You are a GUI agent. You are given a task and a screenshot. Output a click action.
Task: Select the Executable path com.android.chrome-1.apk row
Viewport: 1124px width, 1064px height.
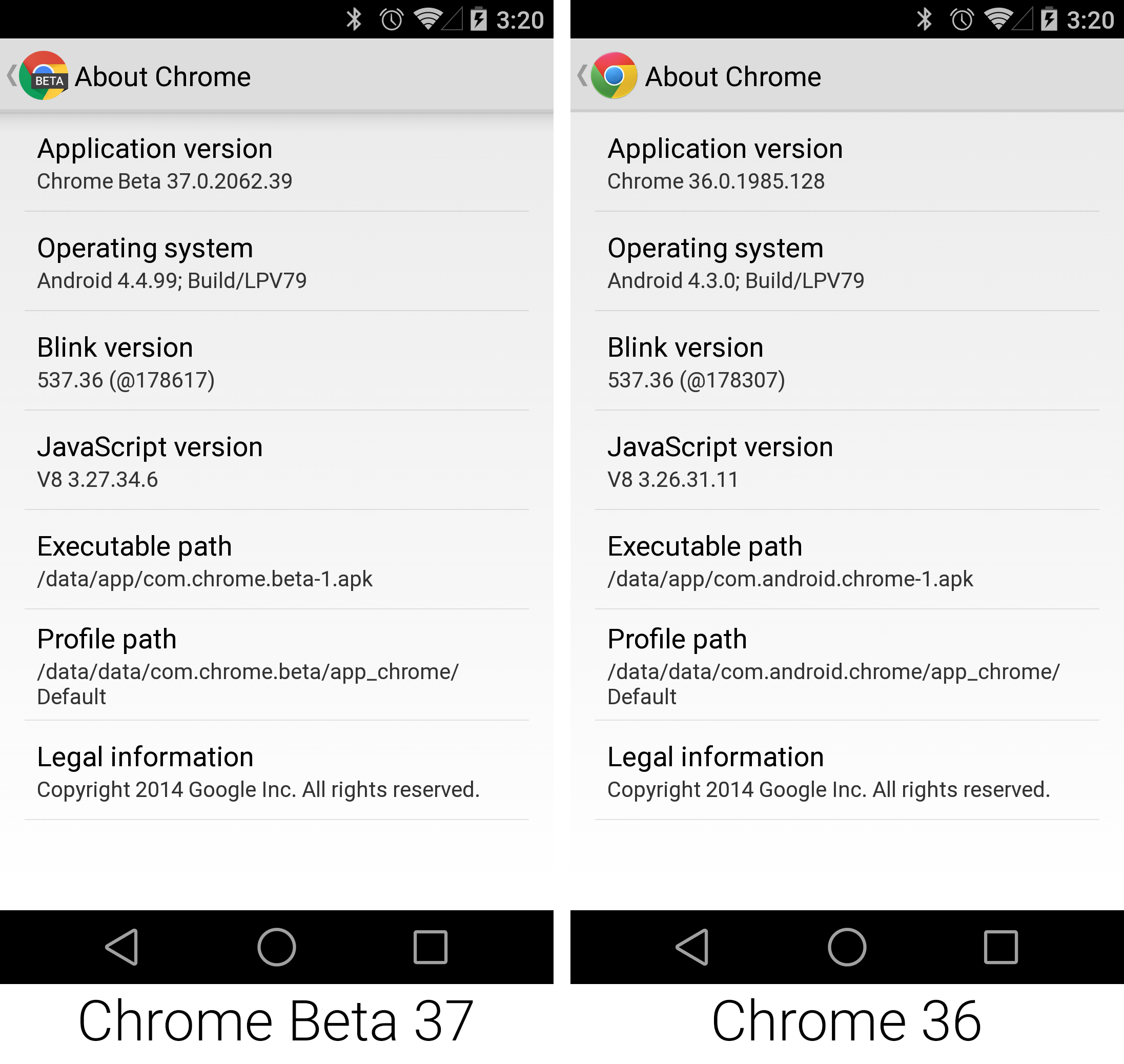point(822,562)
